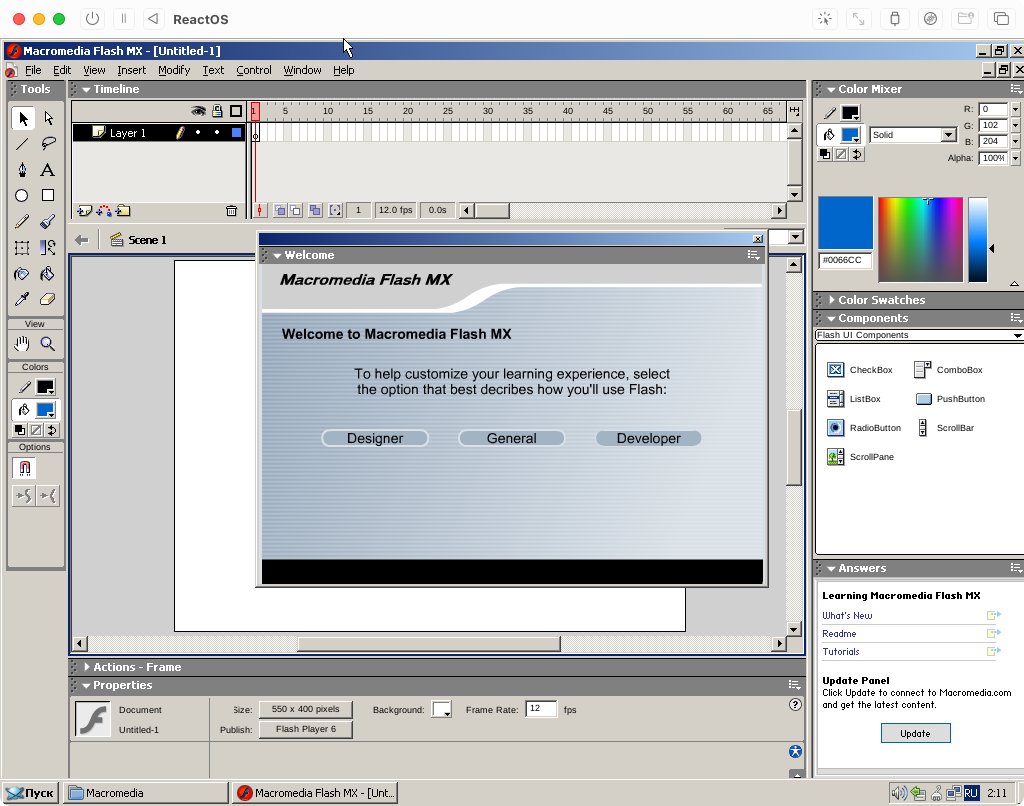
Task: Select the Rectangle tool
Action: point(48,195)
